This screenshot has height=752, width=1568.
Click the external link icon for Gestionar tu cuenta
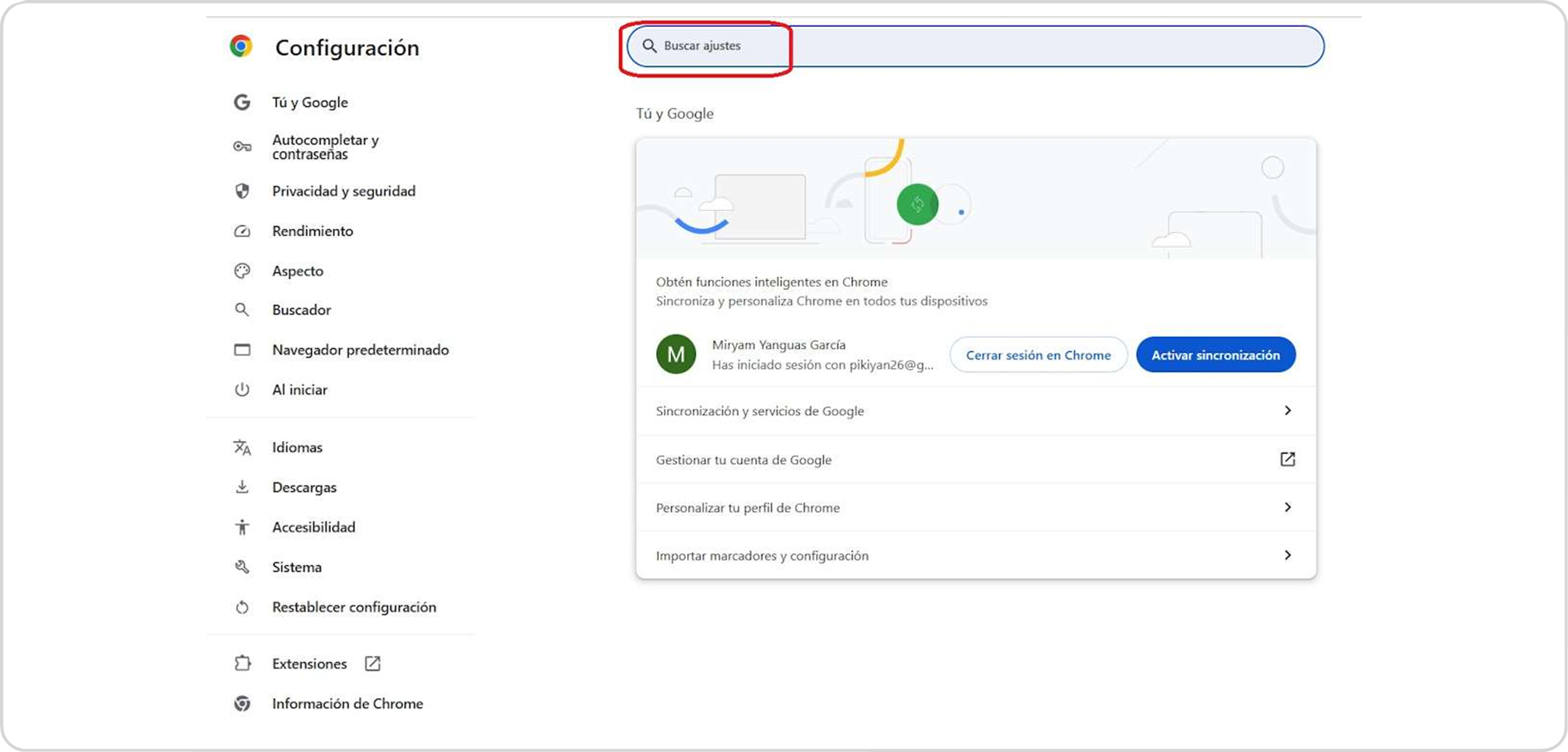[1288, 459]
